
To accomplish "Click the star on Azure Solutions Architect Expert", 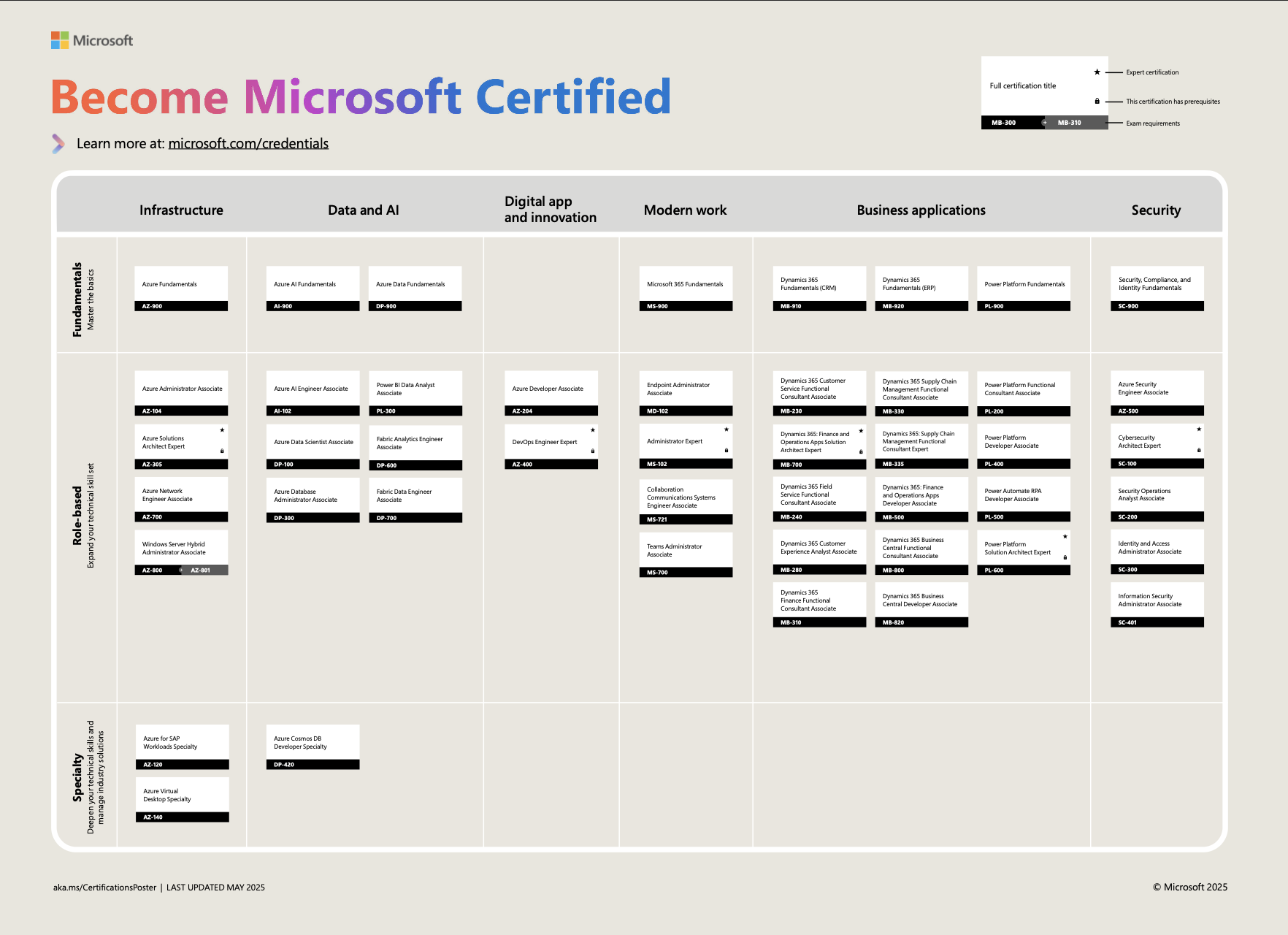I will pyautogui.click(x=222, y=430).
